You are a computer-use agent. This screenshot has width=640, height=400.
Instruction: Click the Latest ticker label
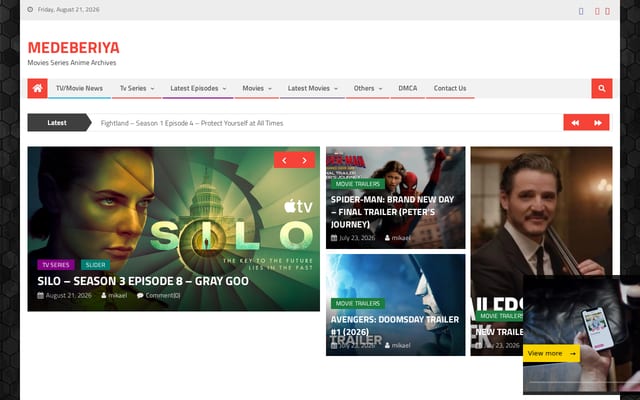tap(57, 122)
